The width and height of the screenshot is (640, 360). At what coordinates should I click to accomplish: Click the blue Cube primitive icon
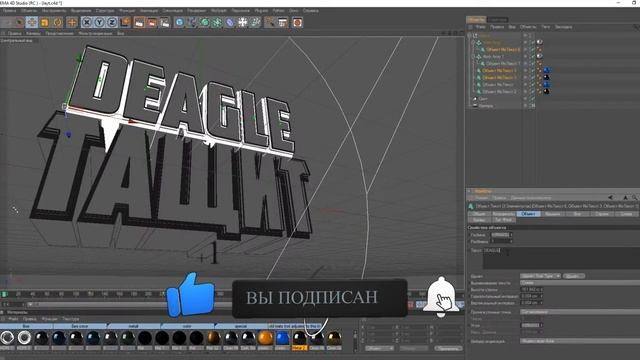(x=179, y=22)
